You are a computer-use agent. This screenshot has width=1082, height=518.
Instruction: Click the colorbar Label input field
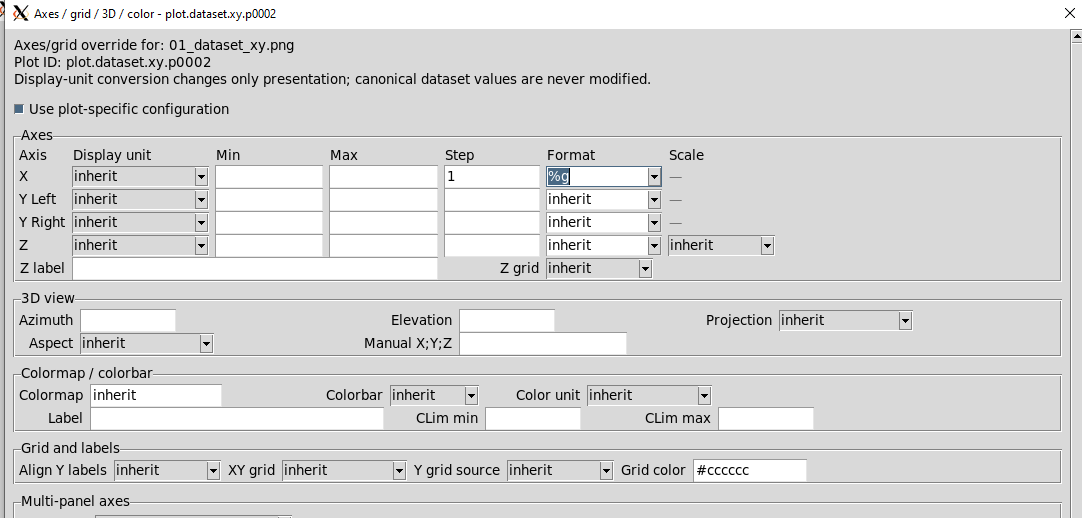pos(237,418)
